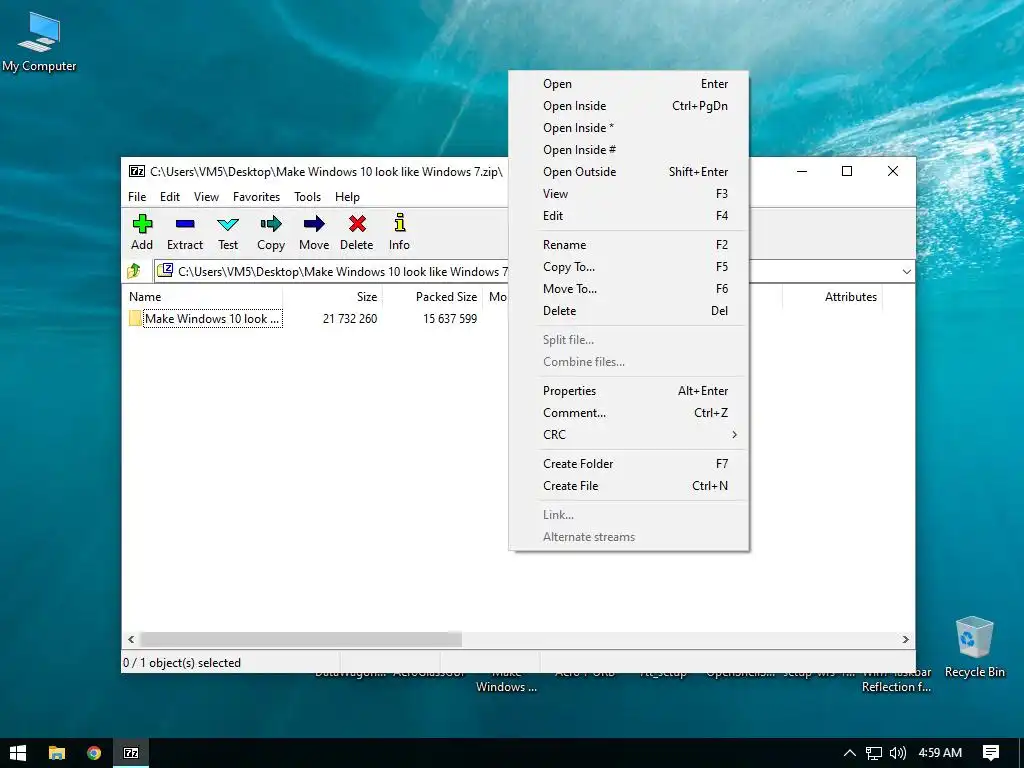Open the View menu in the menu bar

206,197
